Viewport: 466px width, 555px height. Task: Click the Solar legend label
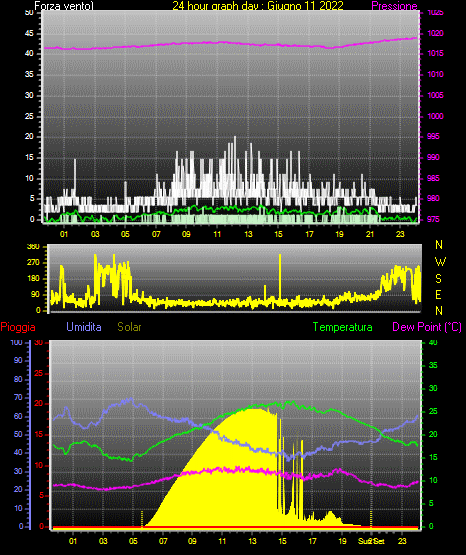(130, 327)
